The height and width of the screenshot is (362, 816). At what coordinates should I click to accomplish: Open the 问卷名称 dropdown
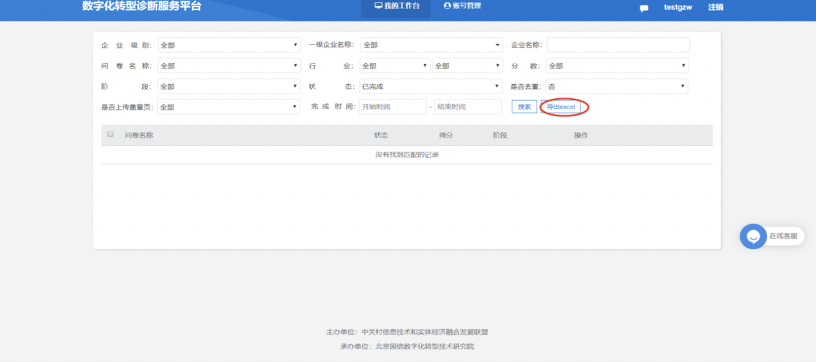(x=229, y=66)
